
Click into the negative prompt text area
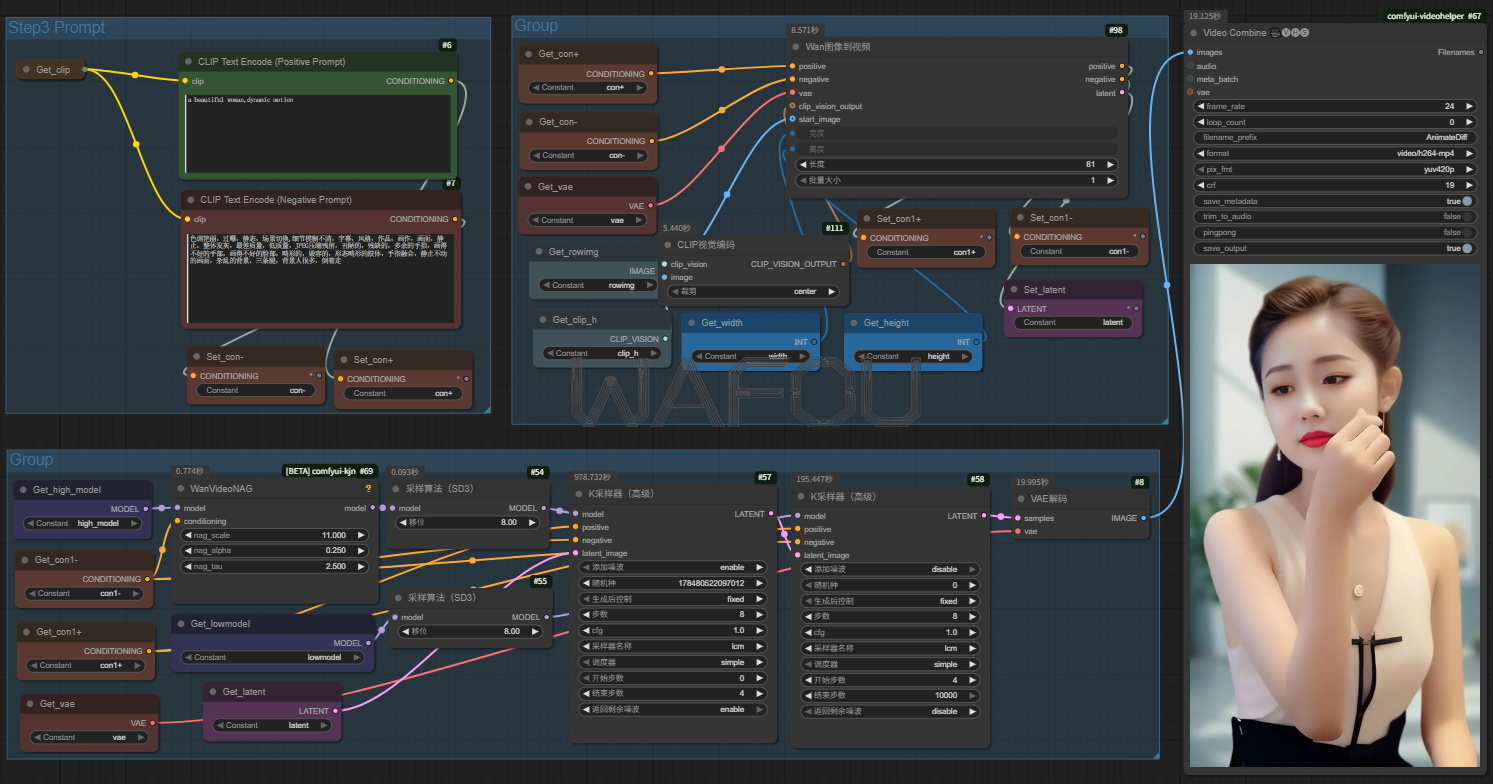click(x=320, y=277)
